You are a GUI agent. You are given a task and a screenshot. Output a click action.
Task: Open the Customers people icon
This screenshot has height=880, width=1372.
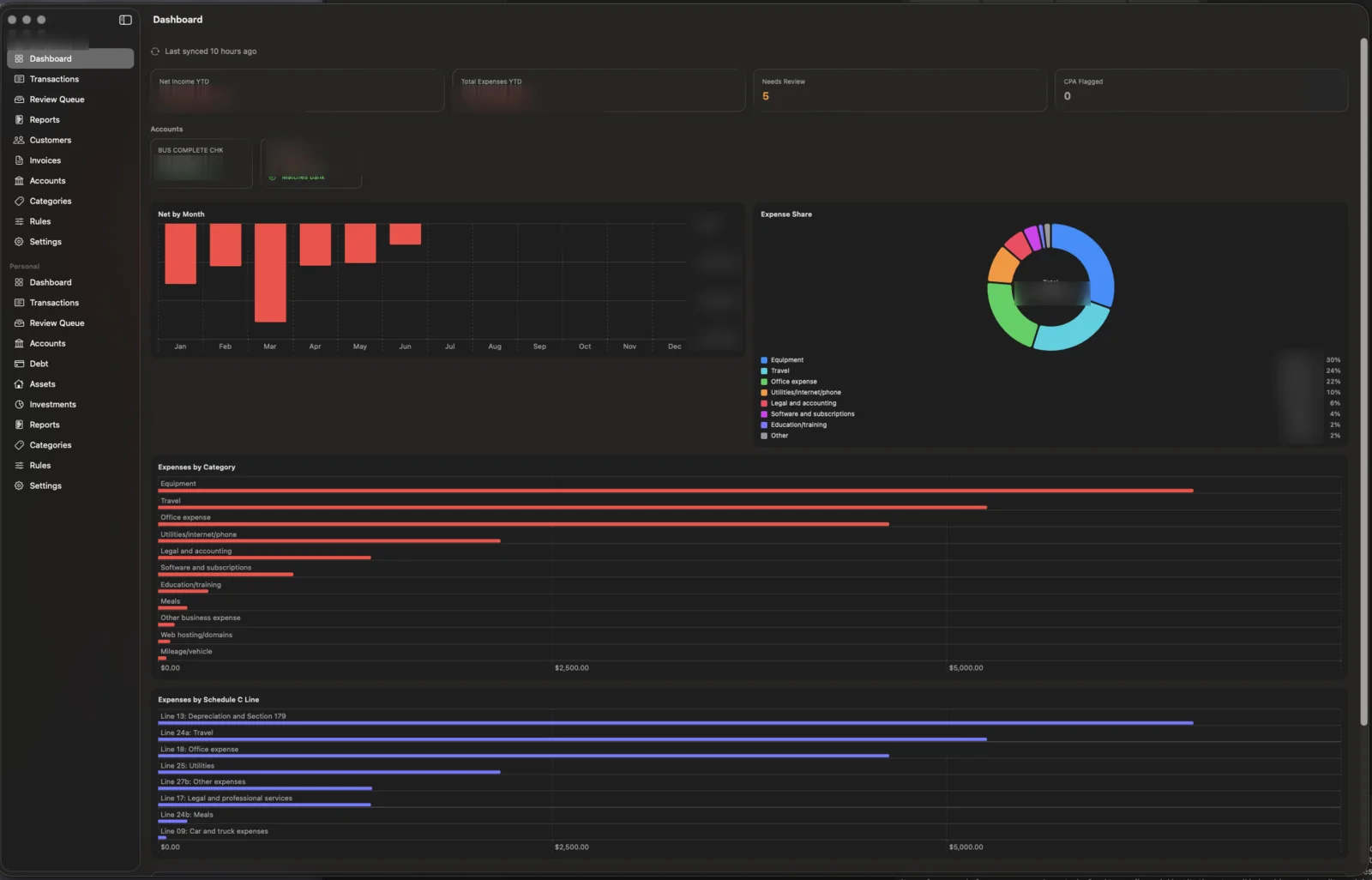tap(19, 140)
